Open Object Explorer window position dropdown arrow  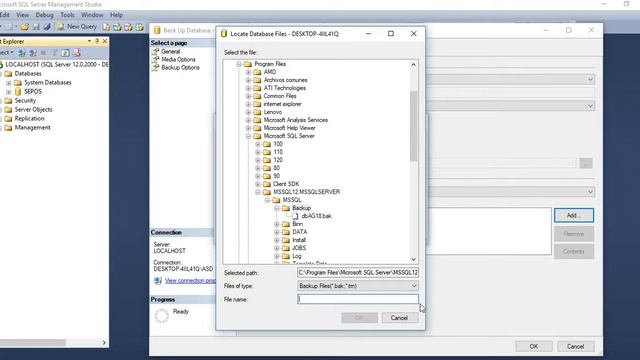coord(89,41)
